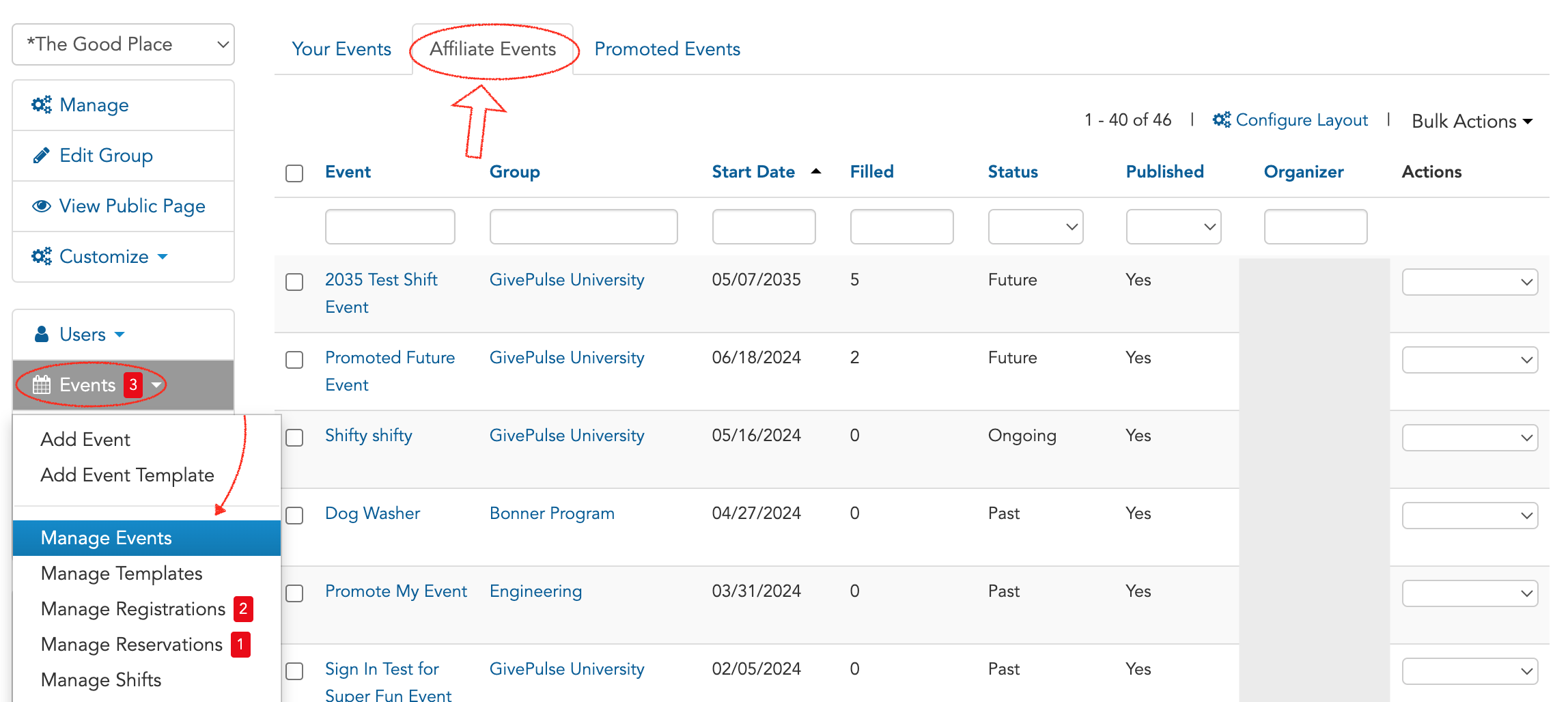Sort by Status column header
This screenshot has width=1568, height=702.
(1013, 171)
